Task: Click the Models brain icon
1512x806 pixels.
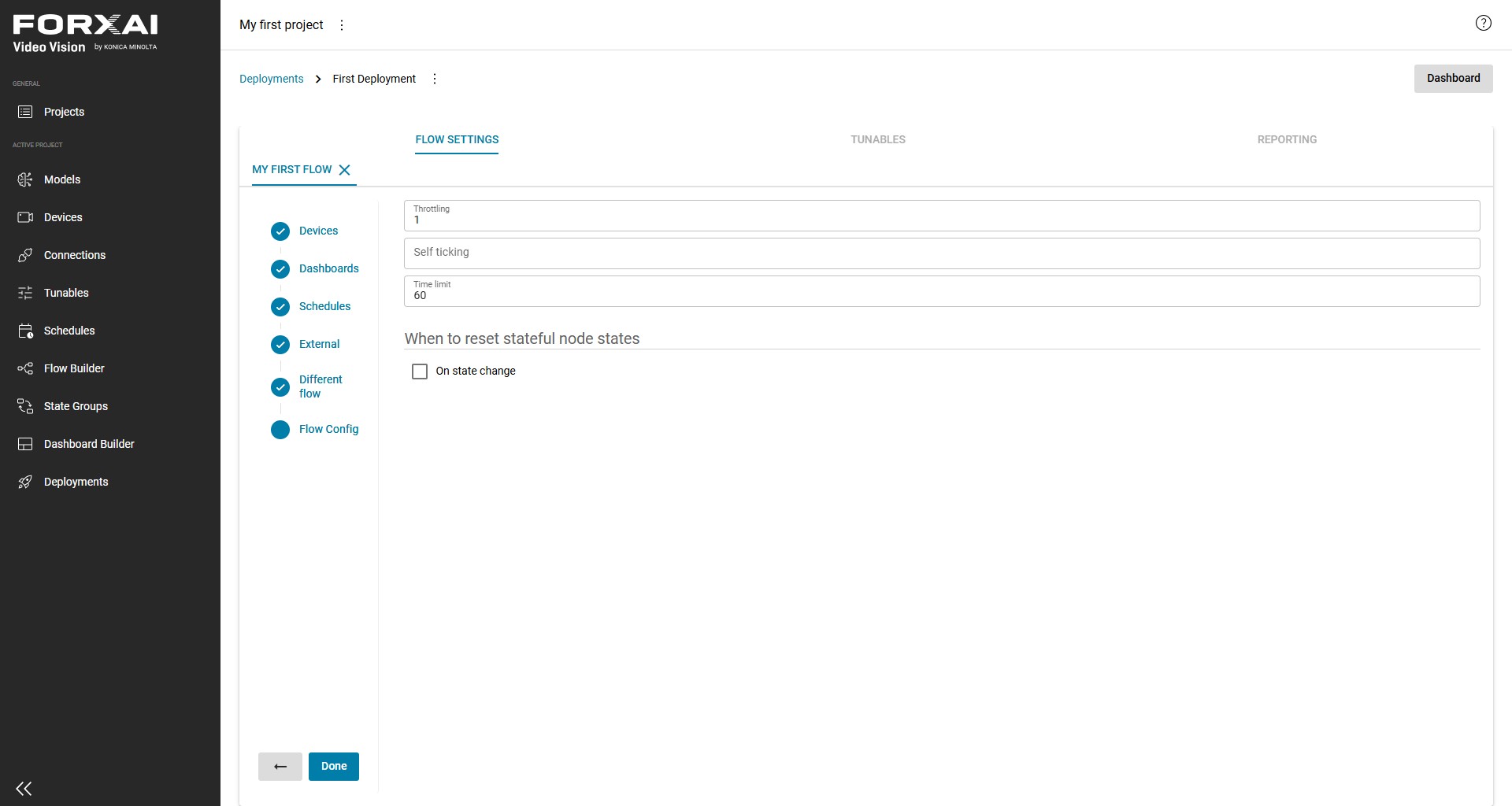Action: (25, 179)
